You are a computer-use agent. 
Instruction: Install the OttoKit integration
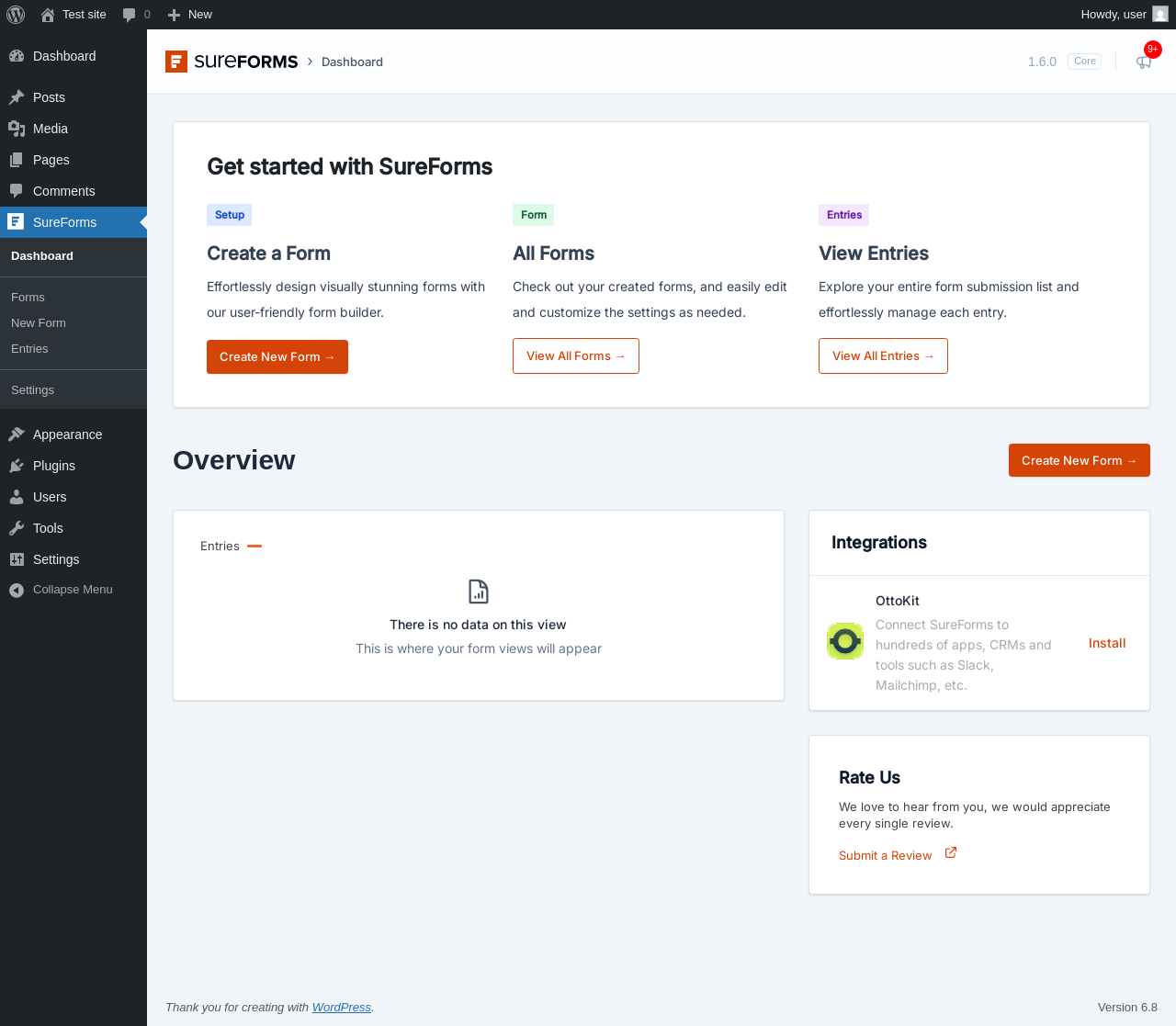click(1107, 643)
